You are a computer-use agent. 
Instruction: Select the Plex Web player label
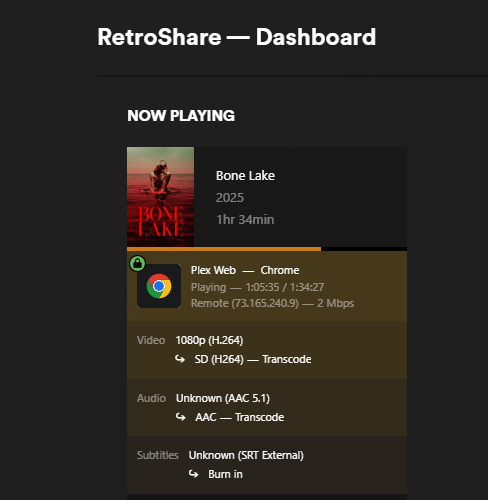(x=213, y=270)
